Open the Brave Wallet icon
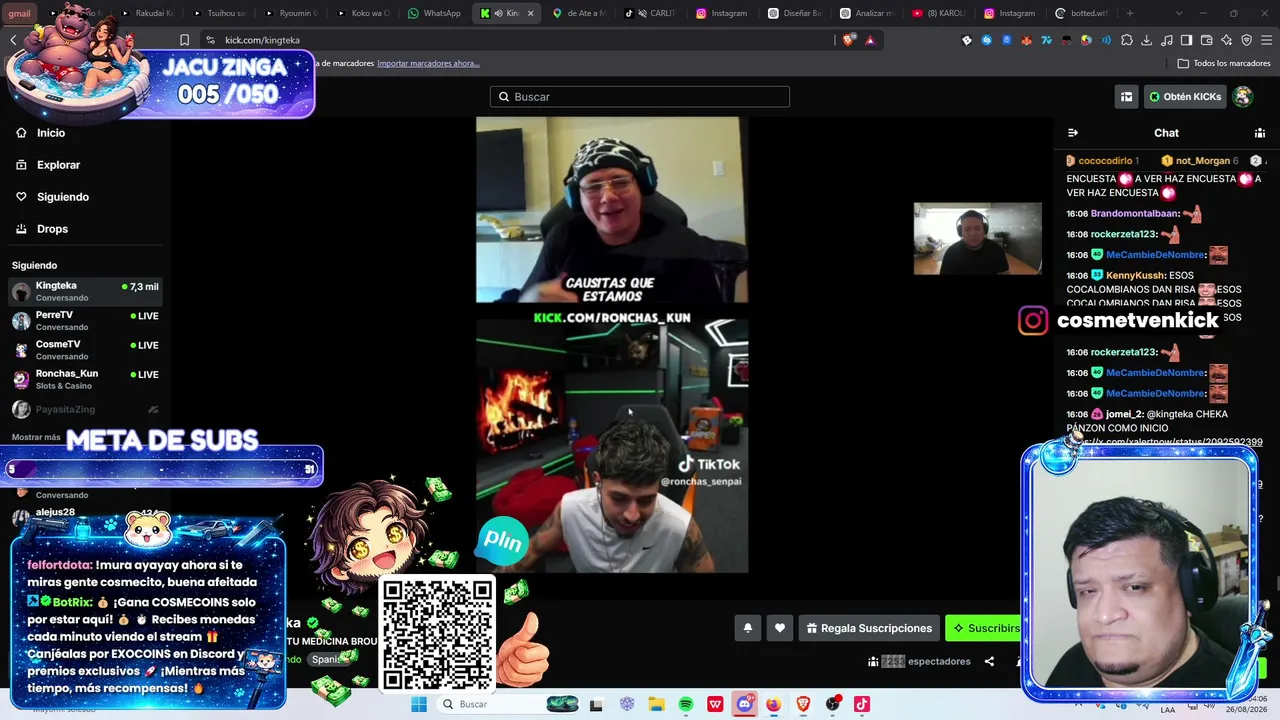Screen dimensions: 1280x720 click(x=1206, y=40)
